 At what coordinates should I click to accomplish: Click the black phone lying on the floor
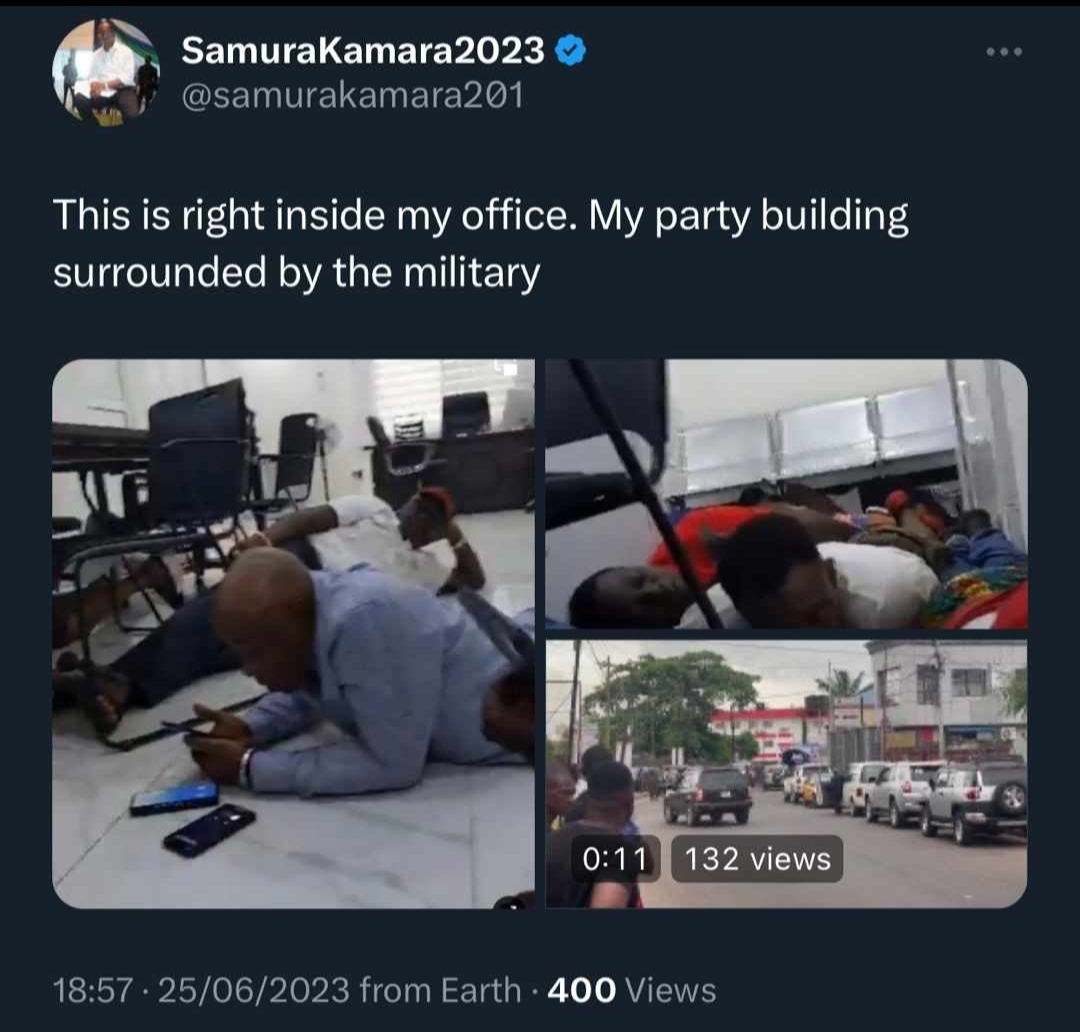[x=209, y=830]
